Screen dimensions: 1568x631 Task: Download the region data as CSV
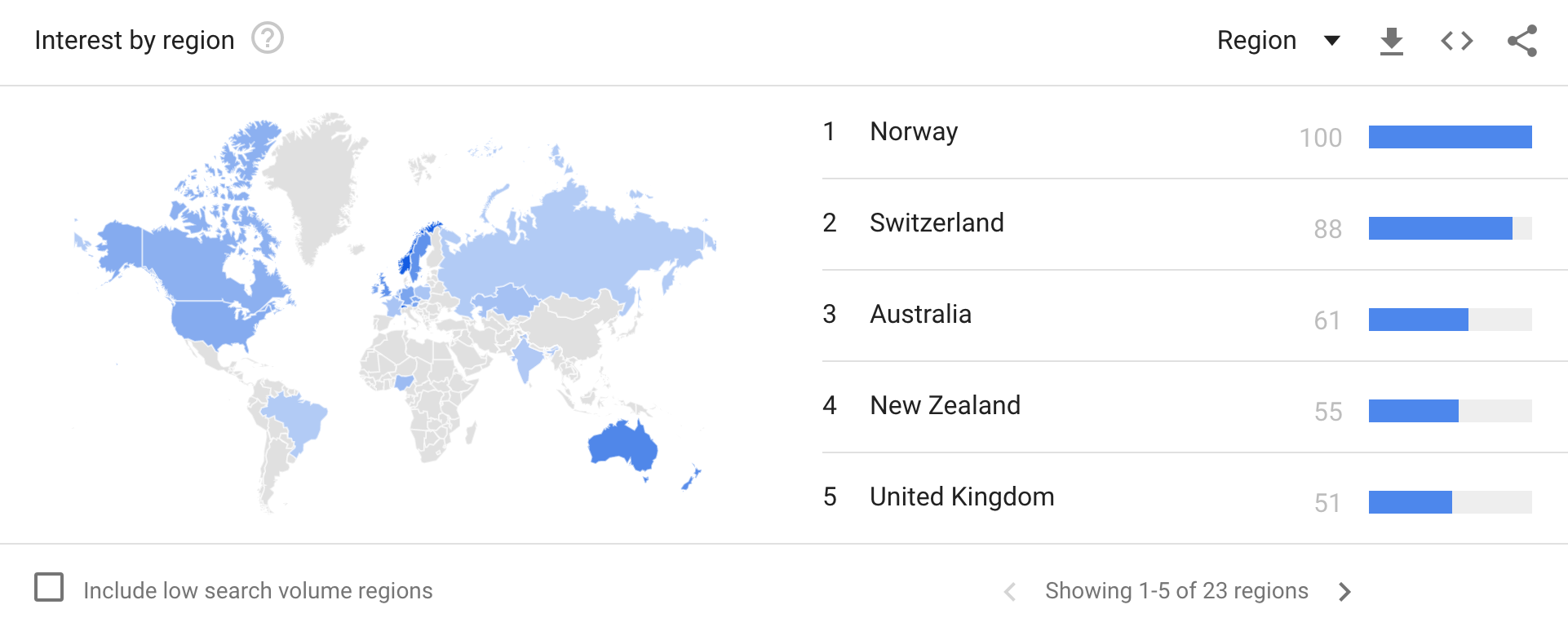pyautogui.click(x=1391, y=41)
